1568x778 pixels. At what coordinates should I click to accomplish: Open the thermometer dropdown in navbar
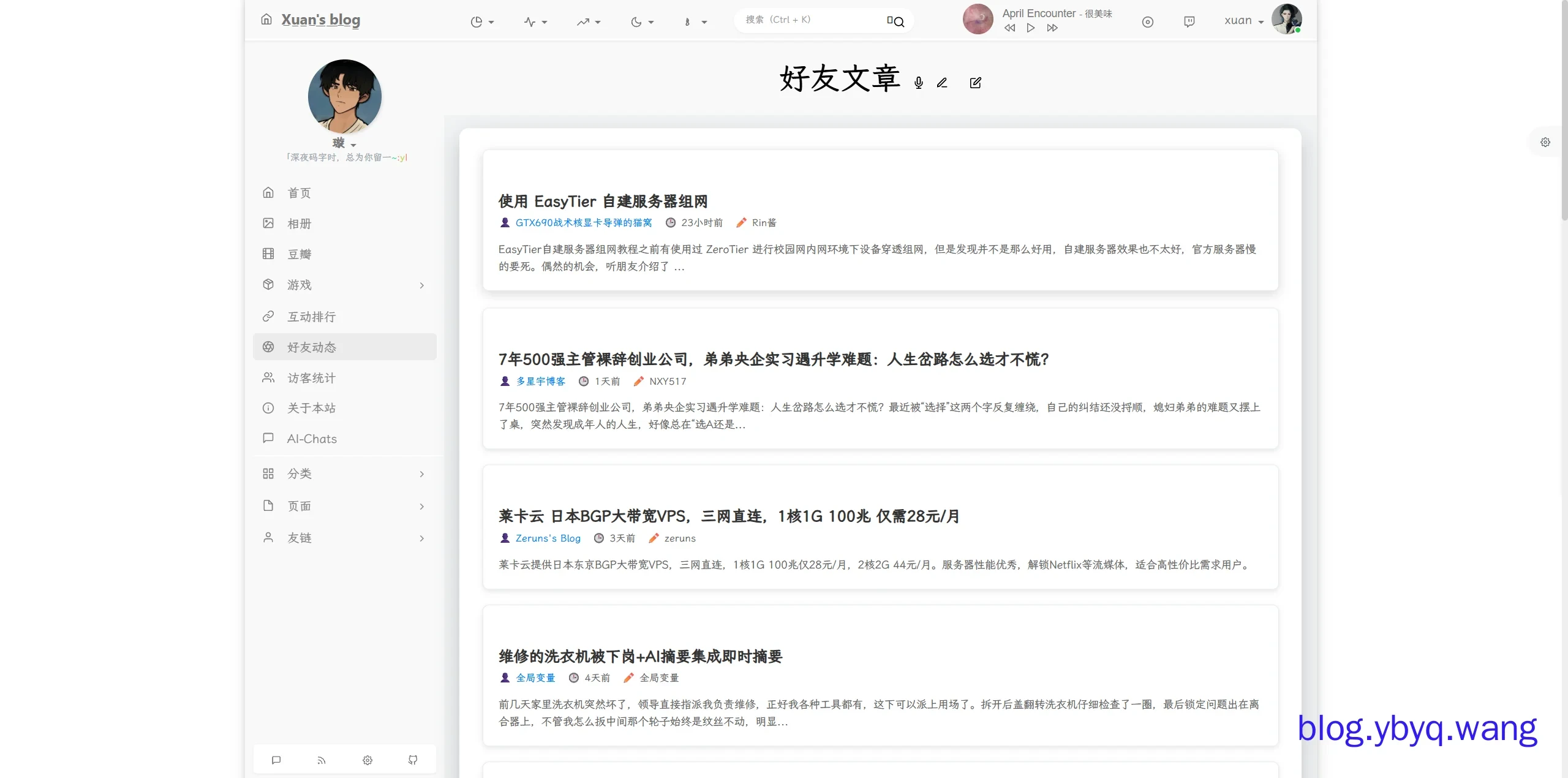pyautogui.click(x=695, y=22)
